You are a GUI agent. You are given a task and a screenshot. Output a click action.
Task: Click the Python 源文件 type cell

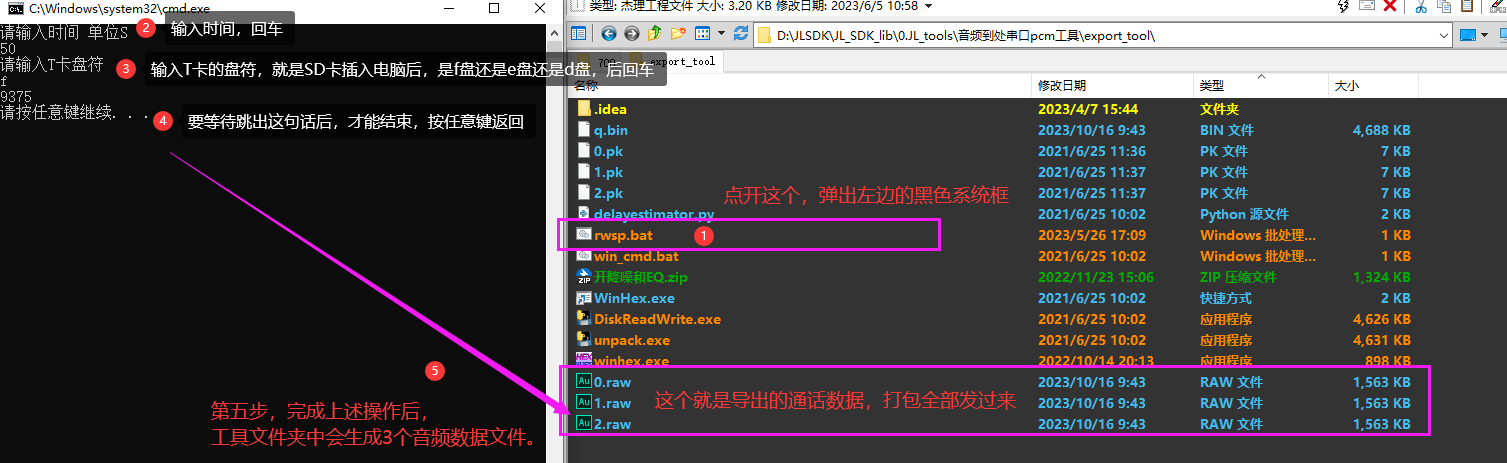pos(1244,214)
